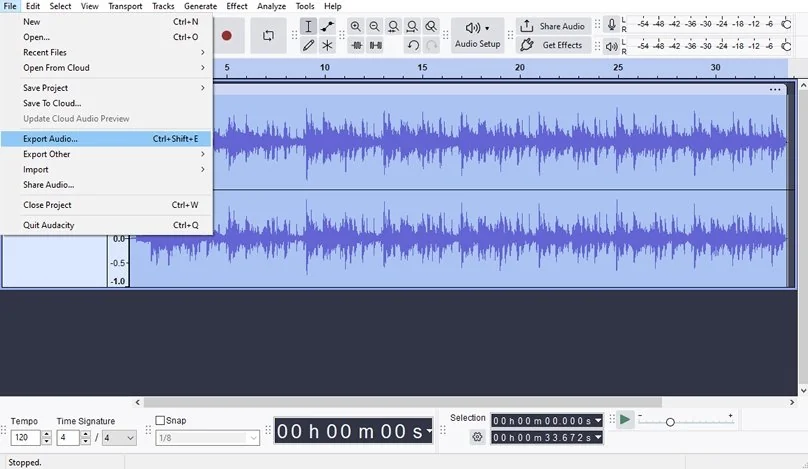Click the Zoom In magnifier icon
Image resolution: width=808 pixels, height=469 pixels.
click(356, 27)
